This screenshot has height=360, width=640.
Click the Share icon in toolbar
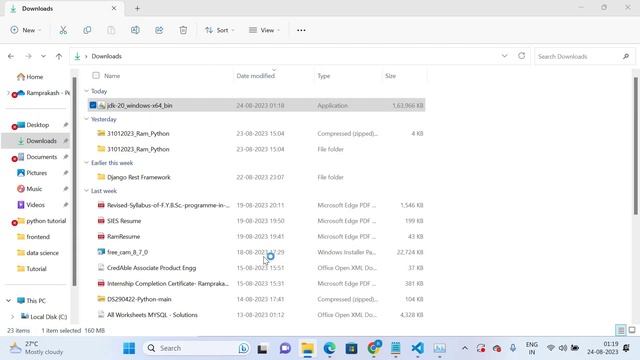pos(159,30)
